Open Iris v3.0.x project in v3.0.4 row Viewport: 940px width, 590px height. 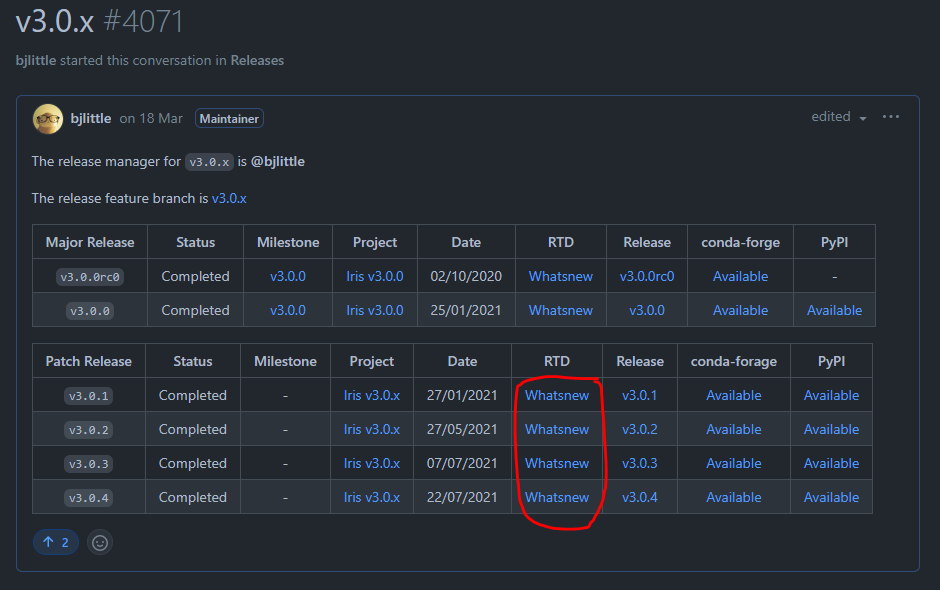[x=372, y=498]
